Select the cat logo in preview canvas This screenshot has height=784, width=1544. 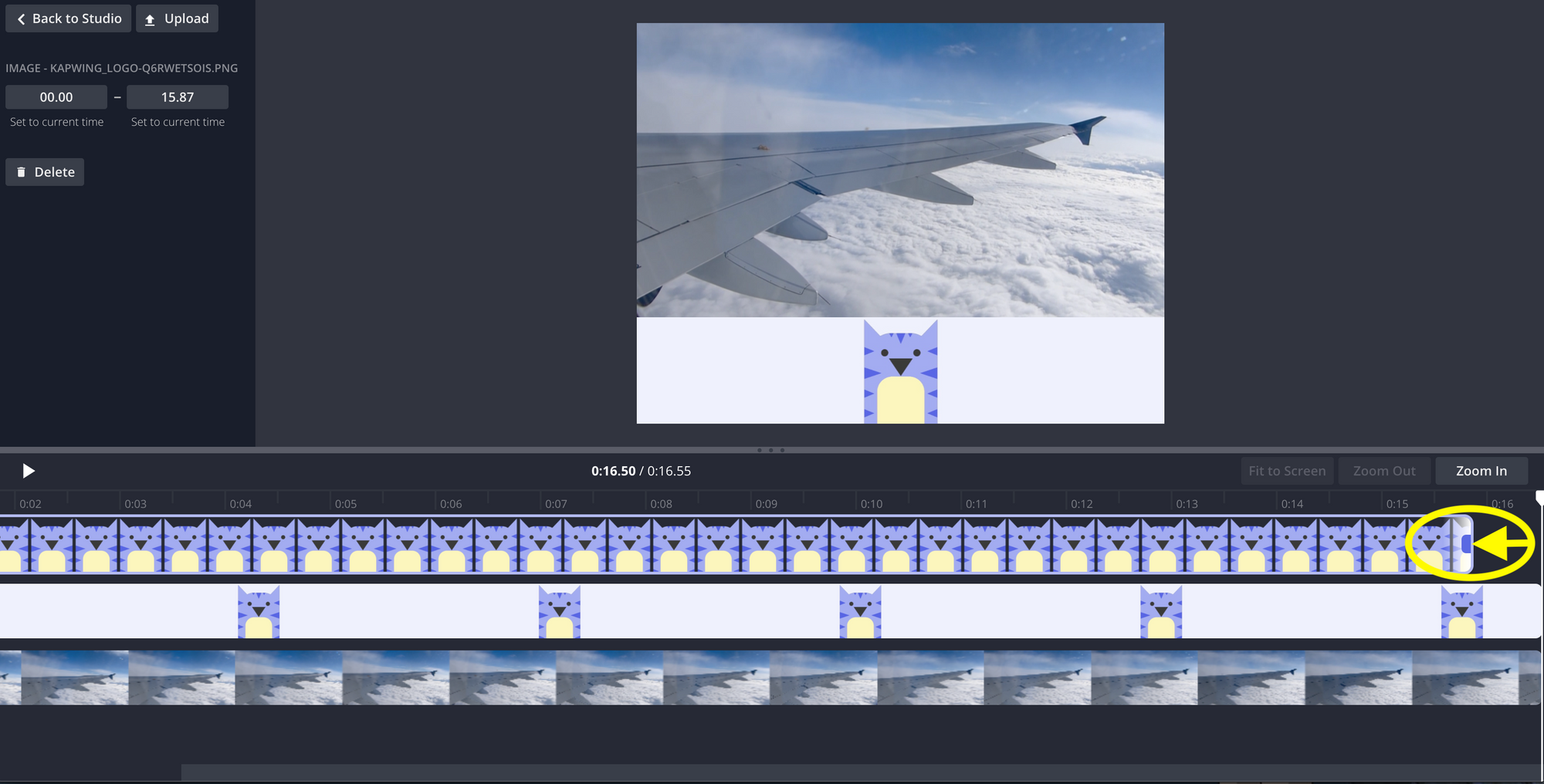[900, 373]
